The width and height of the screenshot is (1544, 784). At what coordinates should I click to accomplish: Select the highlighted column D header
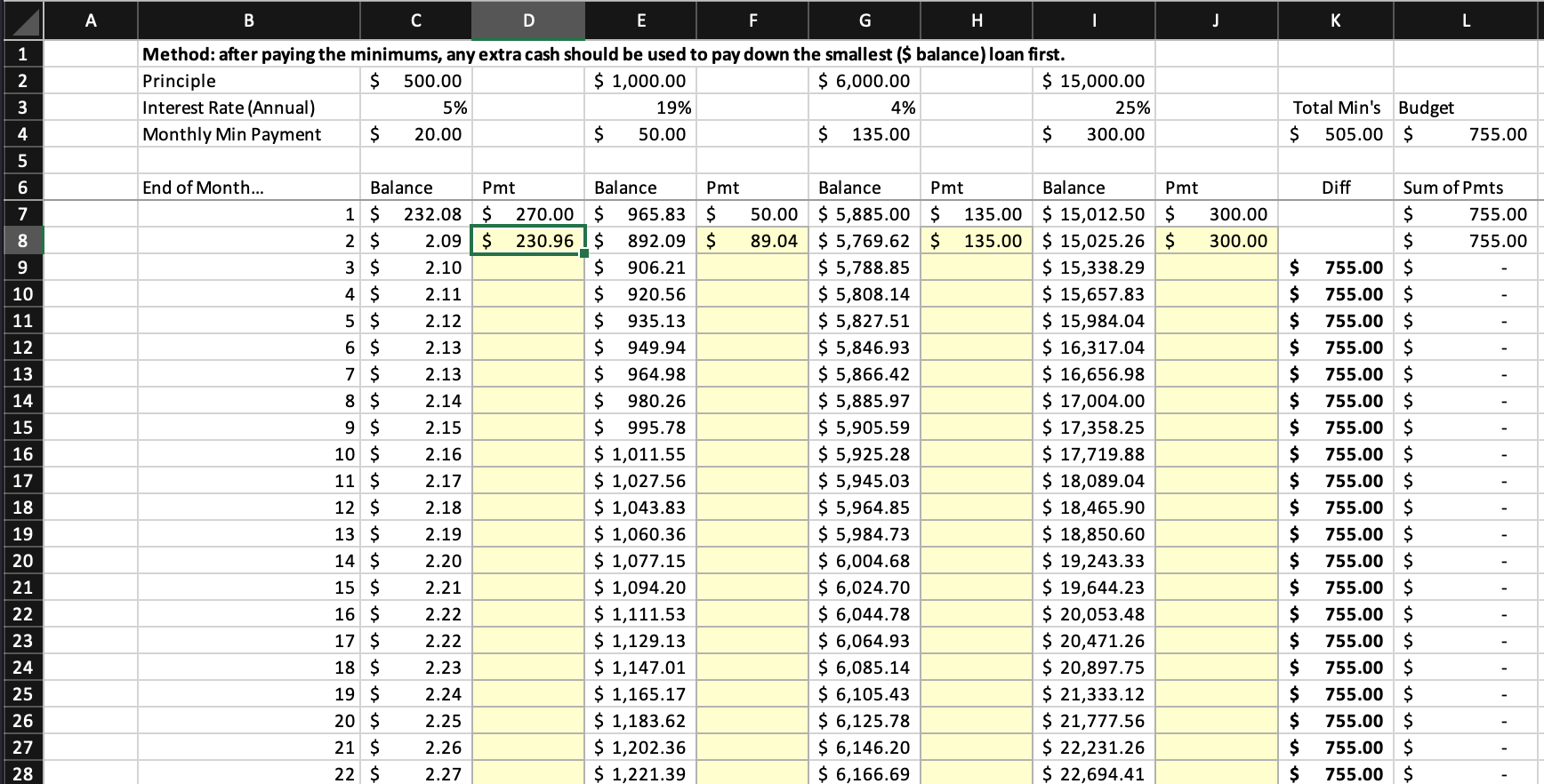(528, 20)
